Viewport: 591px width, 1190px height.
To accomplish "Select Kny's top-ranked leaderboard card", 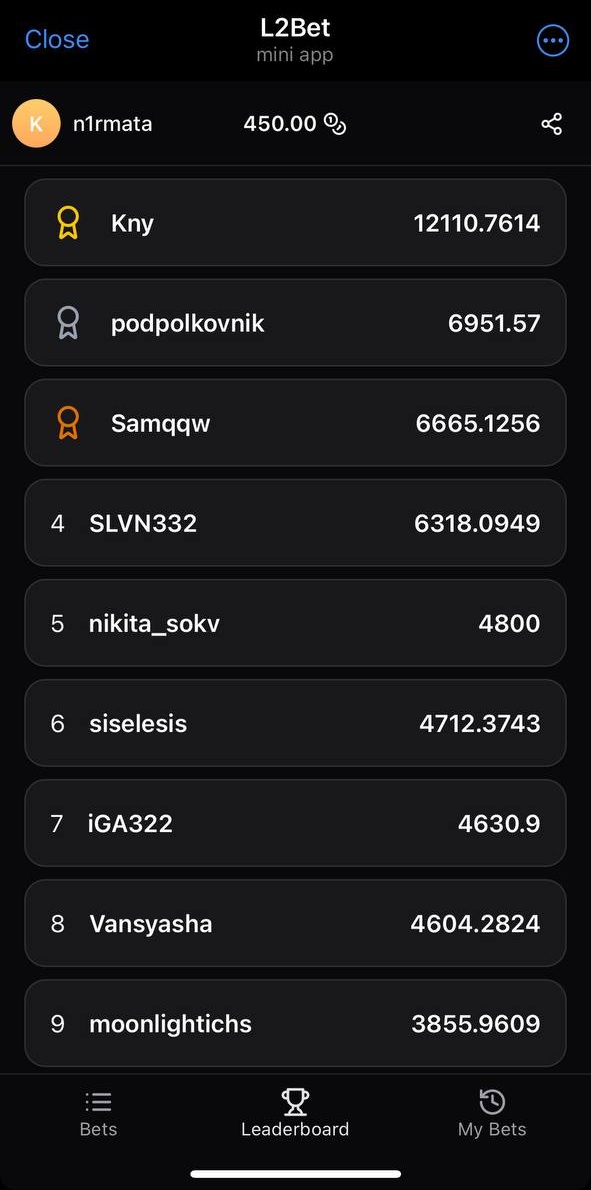I will 295,222.
